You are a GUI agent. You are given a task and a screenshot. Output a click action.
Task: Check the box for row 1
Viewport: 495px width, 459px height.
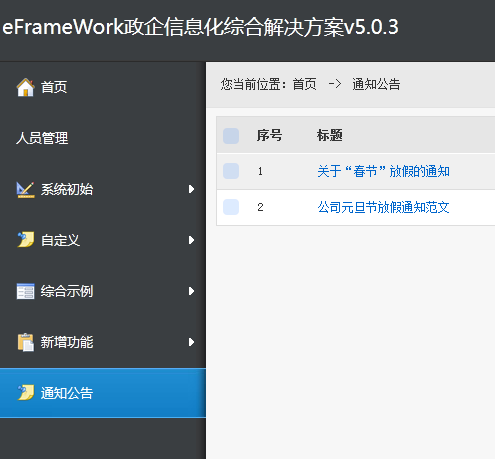tap(231, 171)
